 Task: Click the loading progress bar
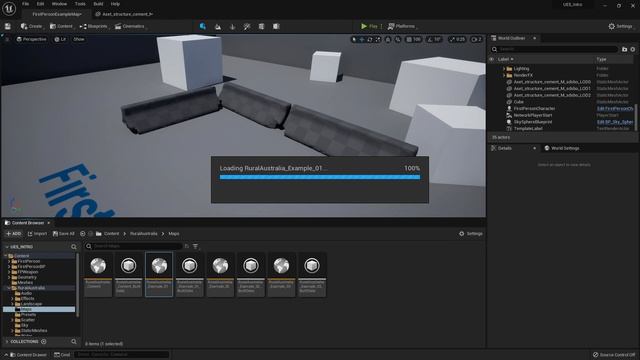tap(320, 177)
